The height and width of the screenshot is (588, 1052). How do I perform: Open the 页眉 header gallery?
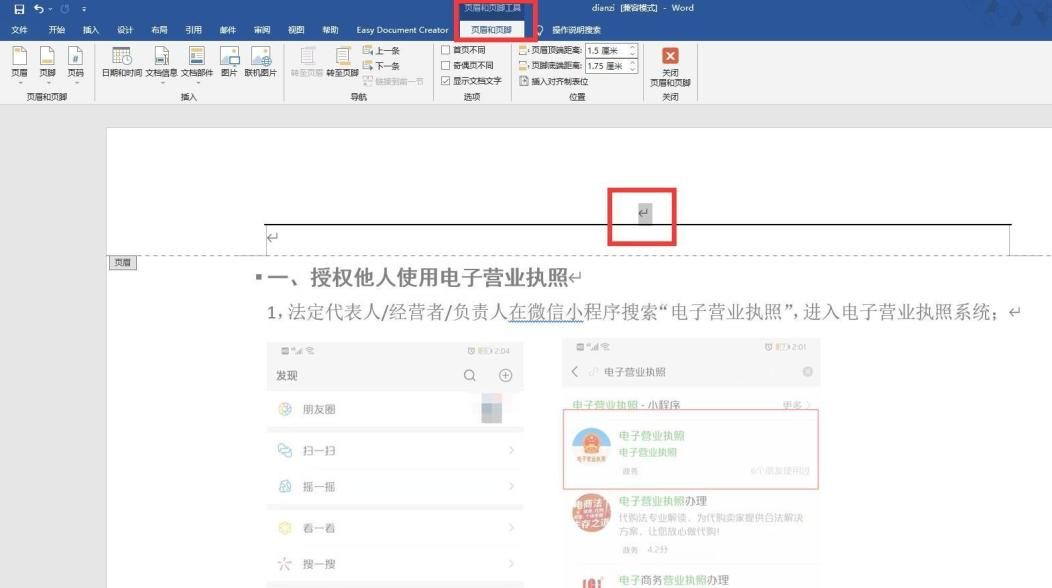pyautogui.click(x=19, y=62)
